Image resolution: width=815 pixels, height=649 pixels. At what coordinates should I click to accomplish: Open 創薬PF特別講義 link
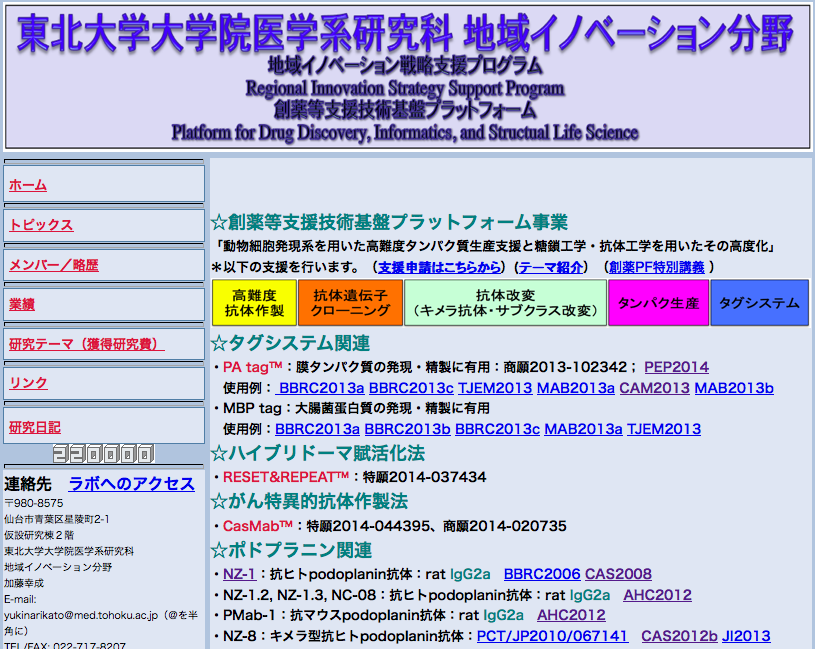pos(657,267)
